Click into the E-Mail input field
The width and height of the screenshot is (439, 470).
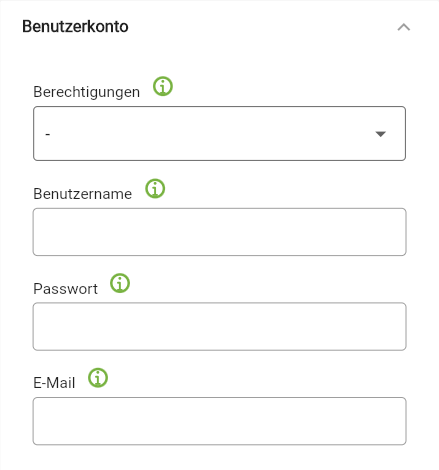point(219,421)
